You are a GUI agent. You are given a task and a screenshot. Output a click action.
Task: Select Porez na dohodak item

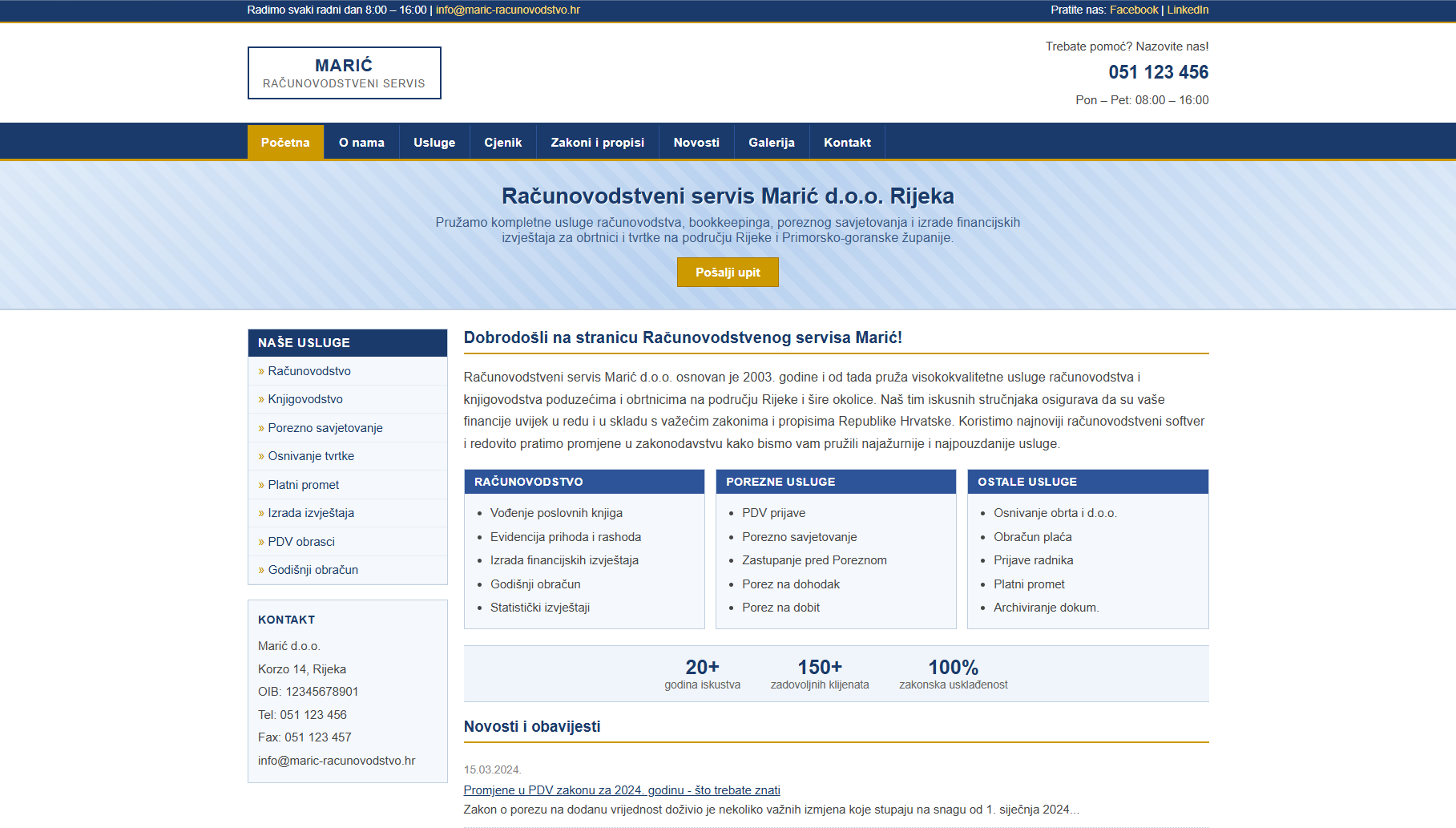[791, 584]
